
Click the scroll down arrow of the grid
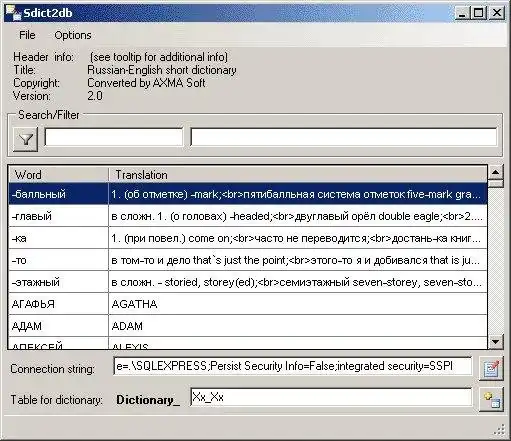pos(495,342)
